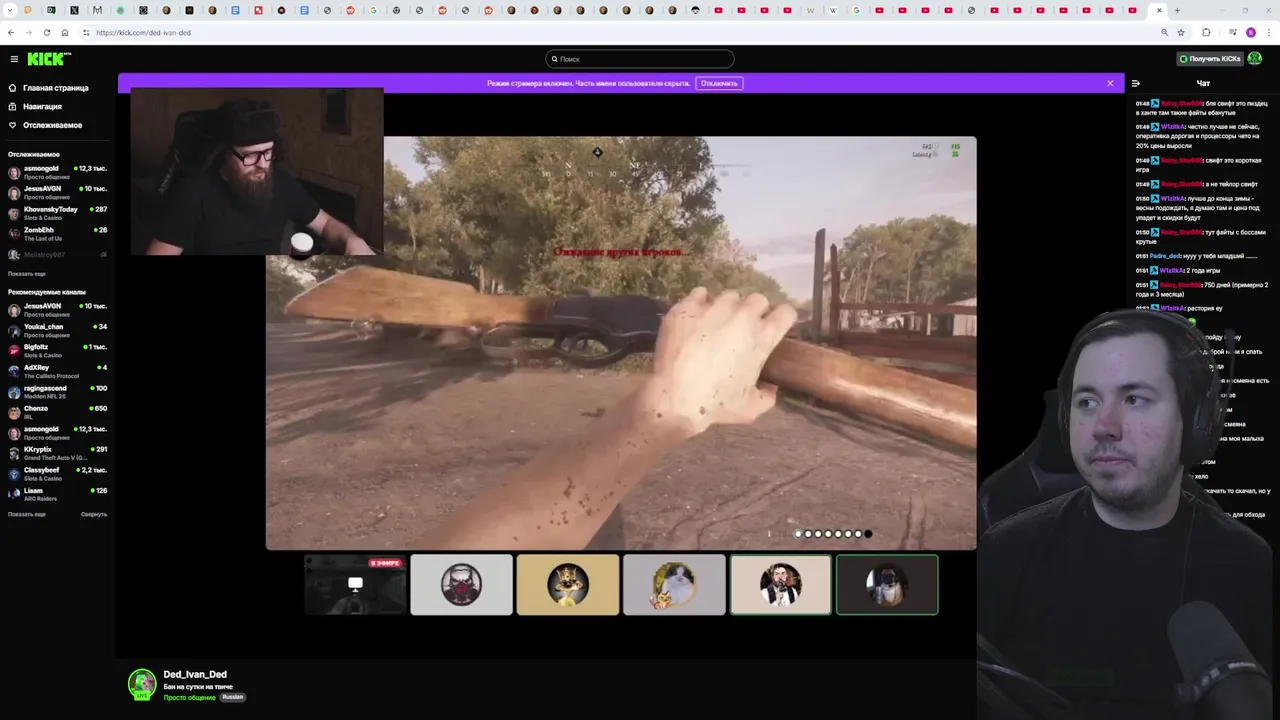
Task: Close the purple streamer mode banner
Action: (1110, 83)
